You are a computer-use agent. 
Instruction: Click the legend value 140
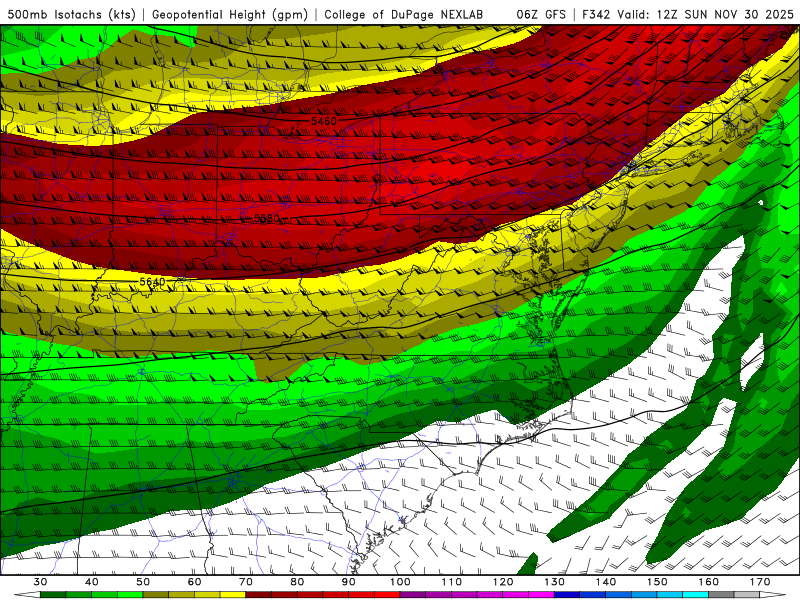pyautogui.click(x=606, y=582)
